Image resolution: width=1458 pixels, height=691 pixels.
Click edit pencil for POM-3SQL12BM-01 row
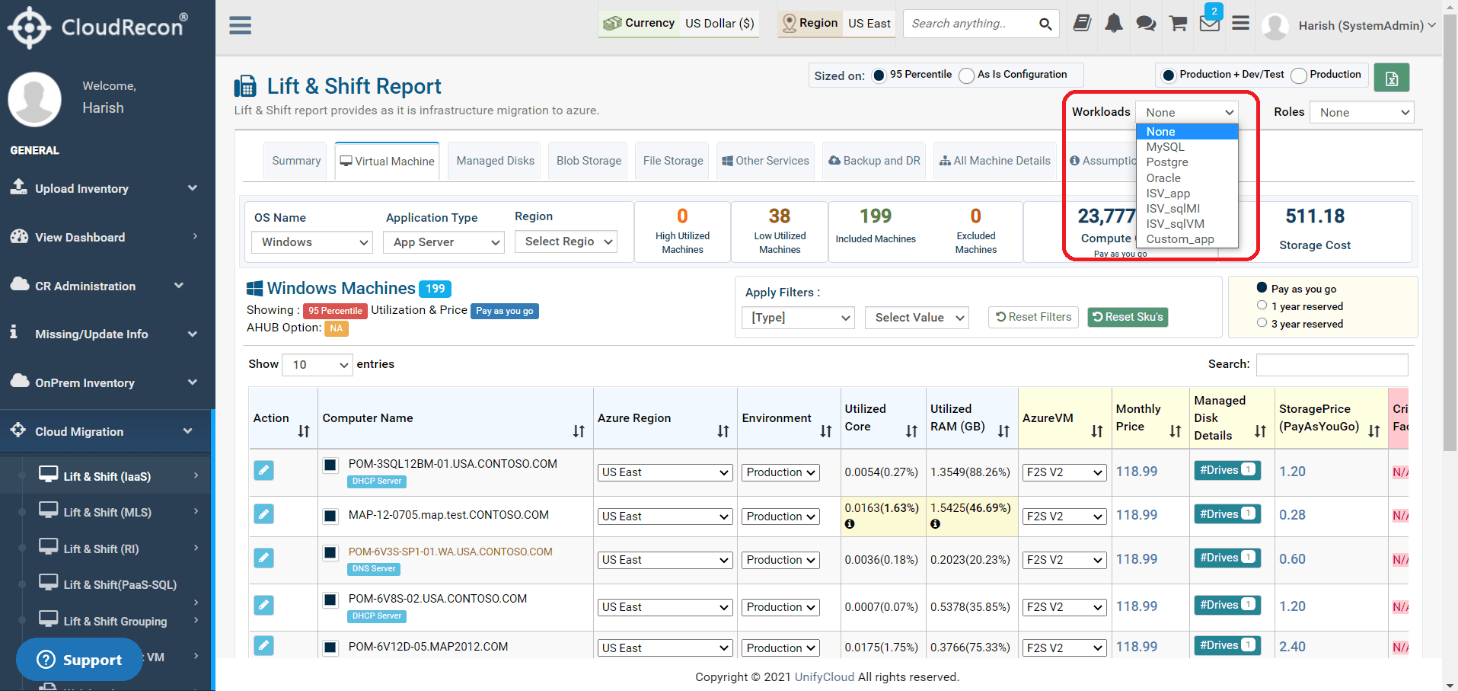click(263, 471)
